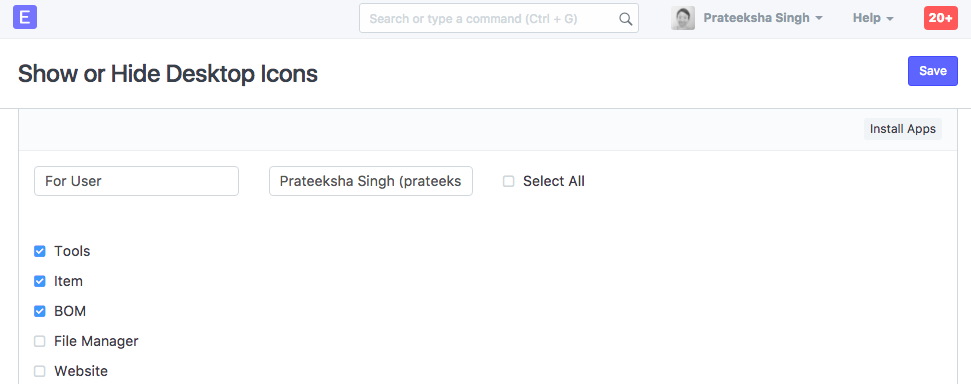Click the Install Apps button

[903, 129]
